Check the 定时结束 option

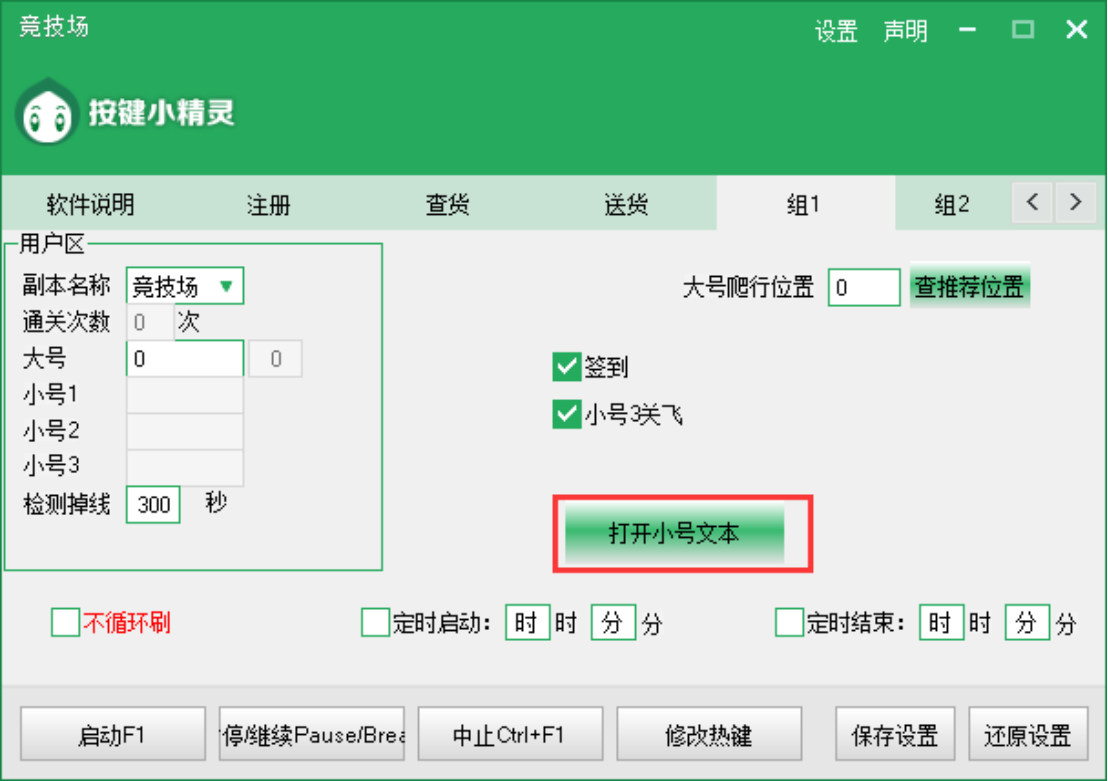789,623
